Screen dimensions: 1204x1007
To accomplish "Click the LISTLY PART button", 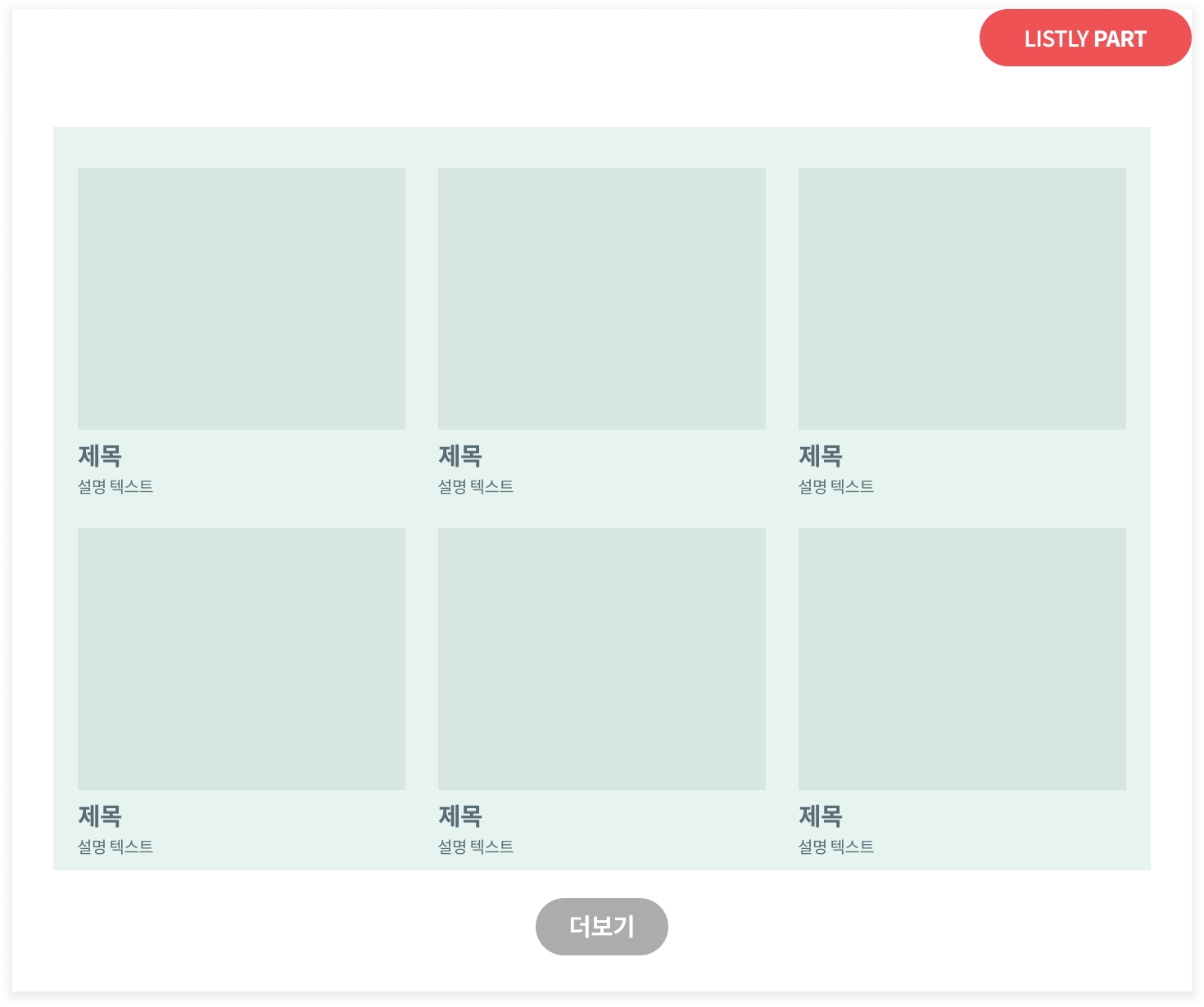I will pyautogui.click(x=1084, y=38).
